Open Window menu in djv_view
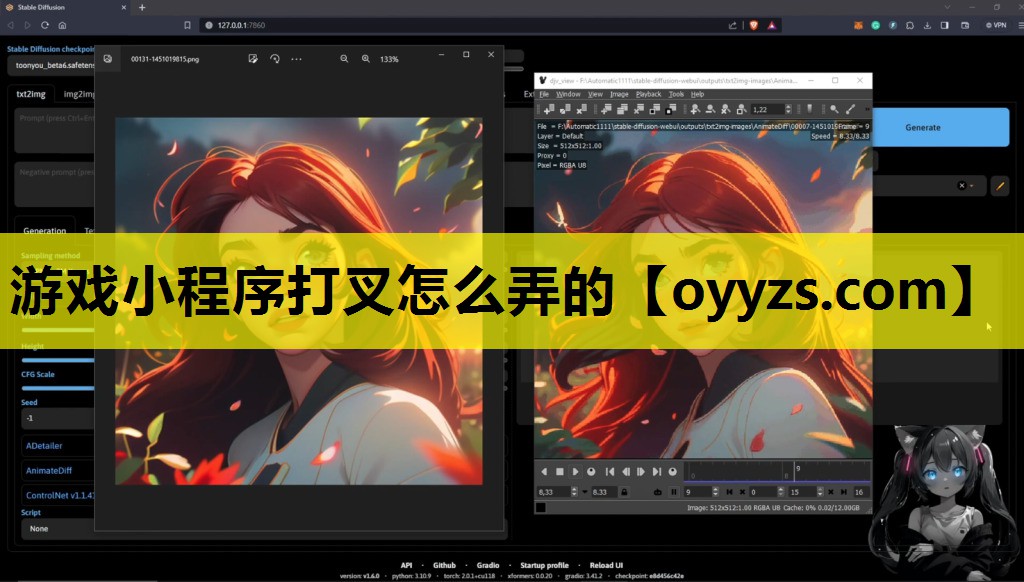Screen dimensions: 1024x582 (x=568, y=94)
